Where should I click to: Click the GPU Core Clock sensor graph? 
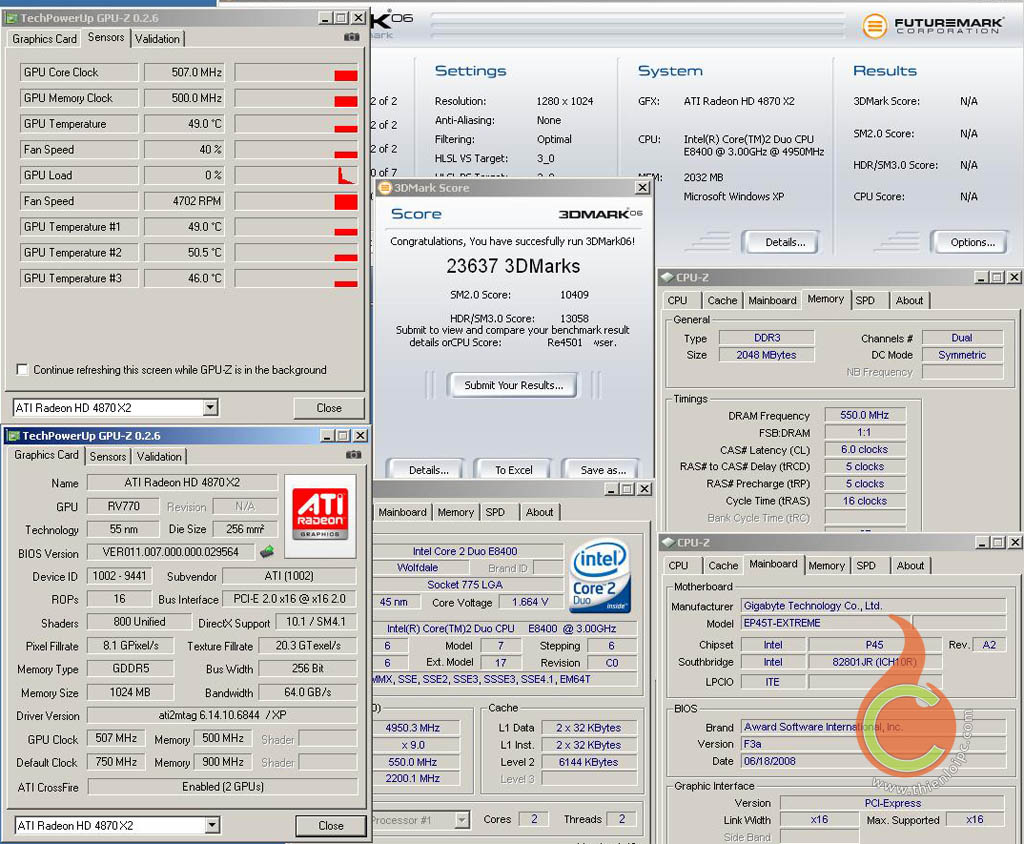click(x=296, y=73)
